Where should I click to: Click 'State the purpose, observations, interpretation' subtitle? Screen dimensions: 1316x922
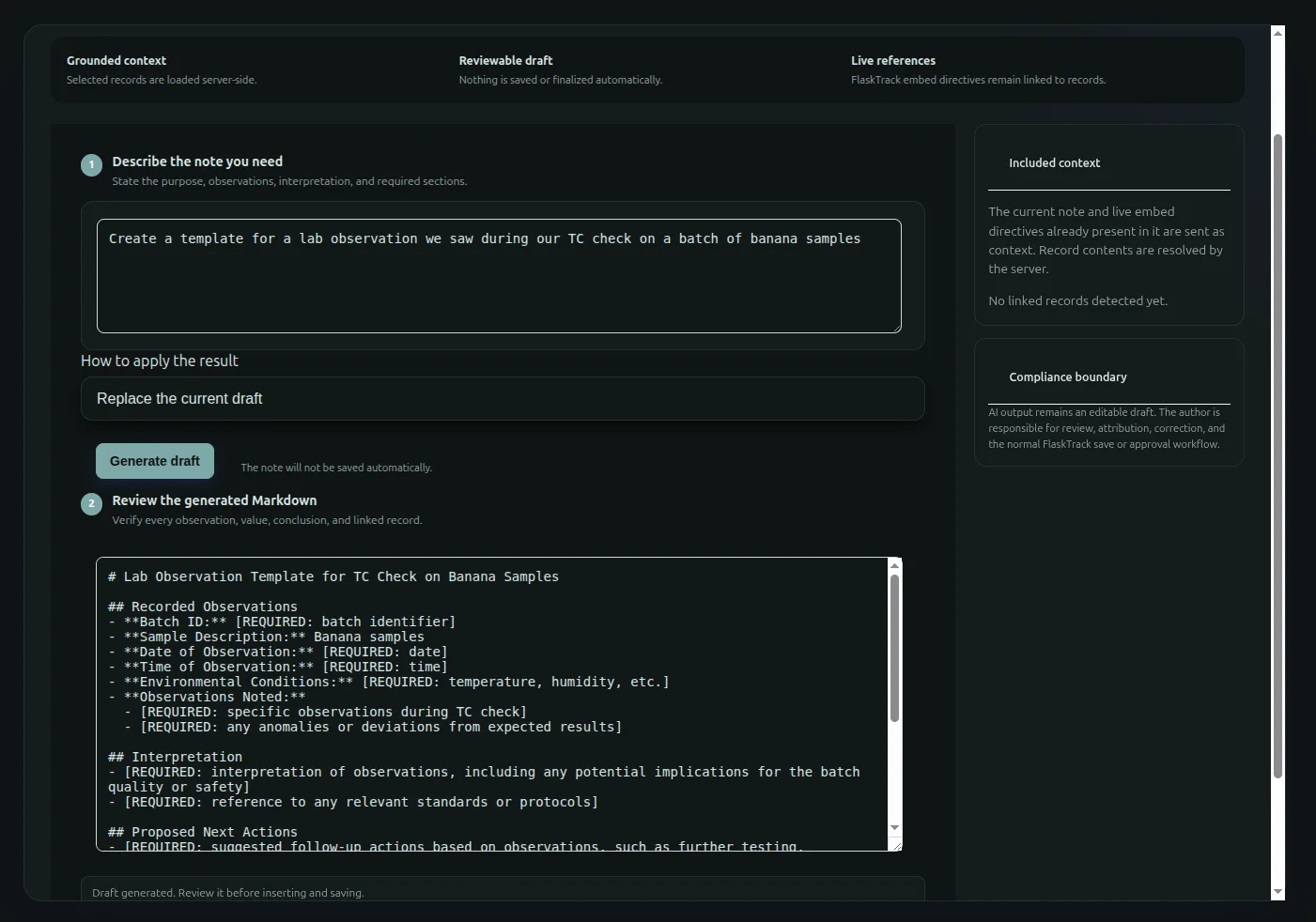289,181
